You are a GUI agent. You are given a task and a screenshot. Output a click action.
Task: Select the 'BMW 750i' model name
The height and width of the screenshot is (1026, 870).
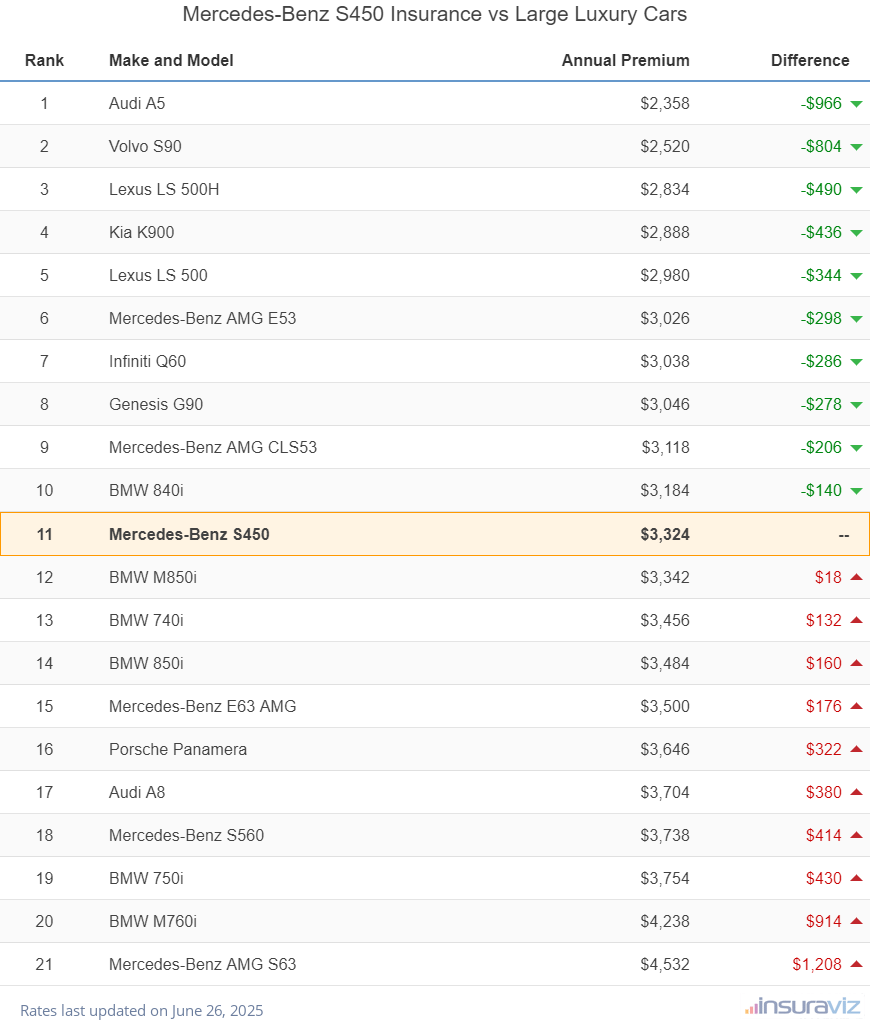(147, 879)
